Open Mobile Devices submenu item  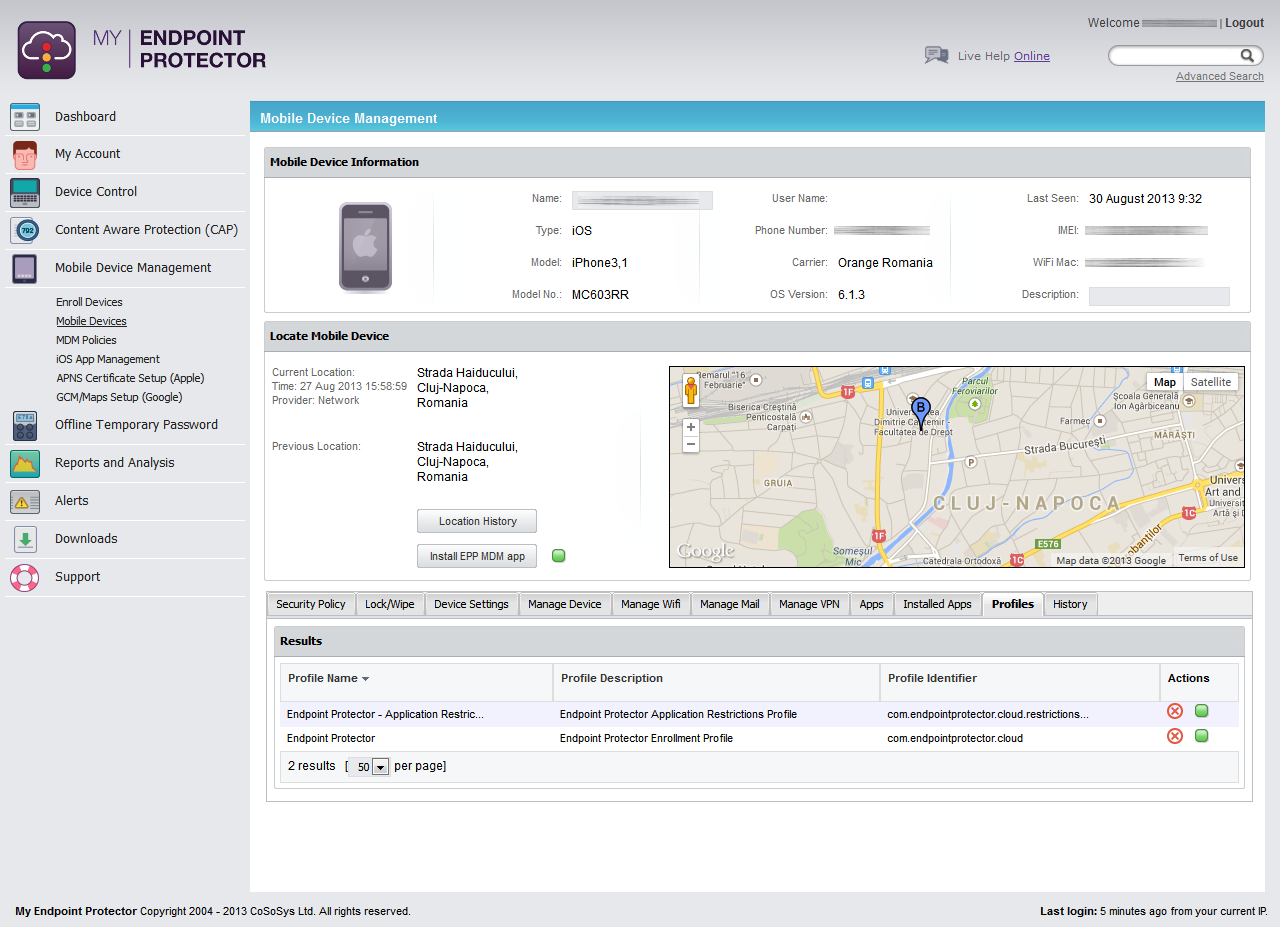point(91,321)
